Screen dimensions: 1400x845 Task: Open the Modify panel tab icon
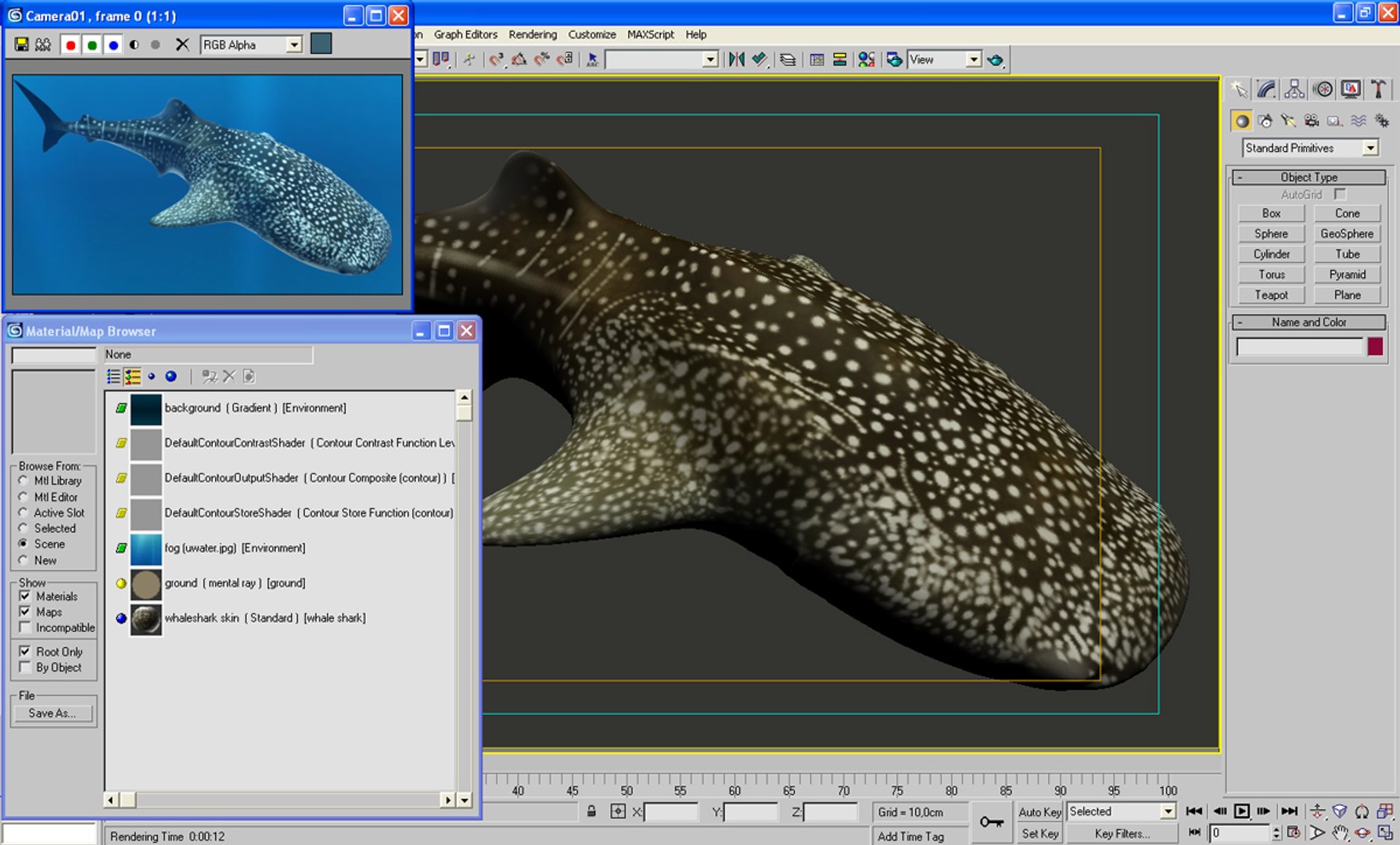point(1266,89)
